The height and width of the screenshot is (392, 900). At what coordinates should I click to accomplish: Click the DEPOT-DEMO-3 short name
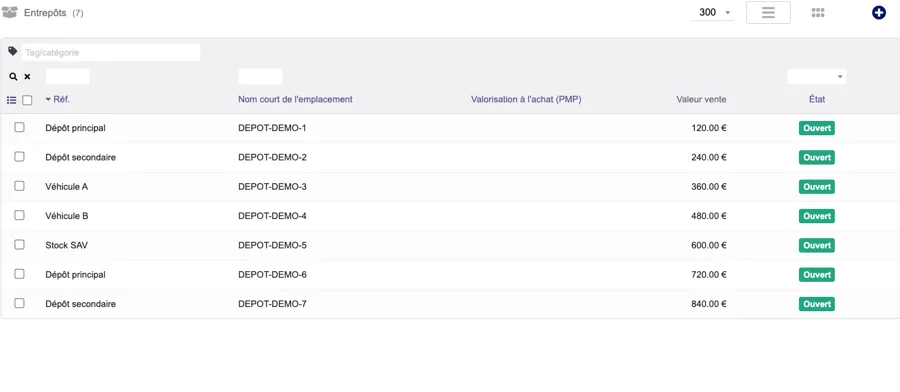[272, 187]
